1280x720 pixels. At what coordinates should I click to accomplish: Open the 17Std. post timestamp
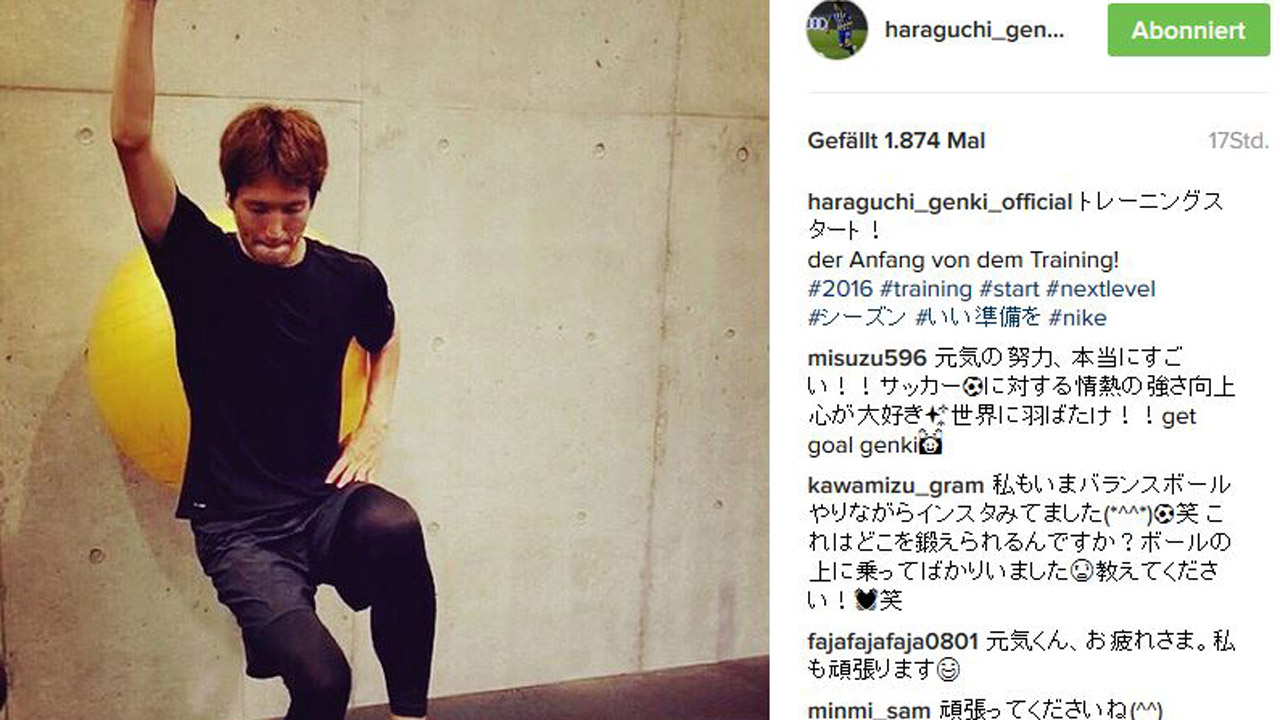point(1238,141)
